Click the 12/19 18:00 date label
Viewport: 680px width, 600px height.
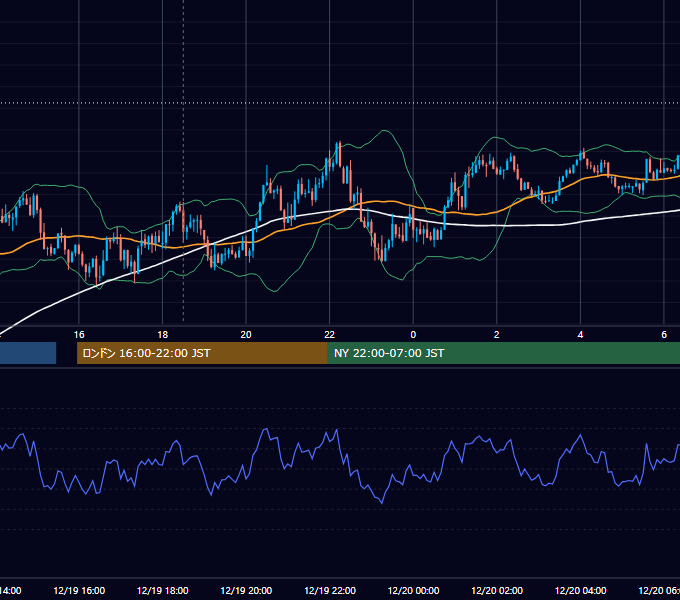tap(163, 590)
